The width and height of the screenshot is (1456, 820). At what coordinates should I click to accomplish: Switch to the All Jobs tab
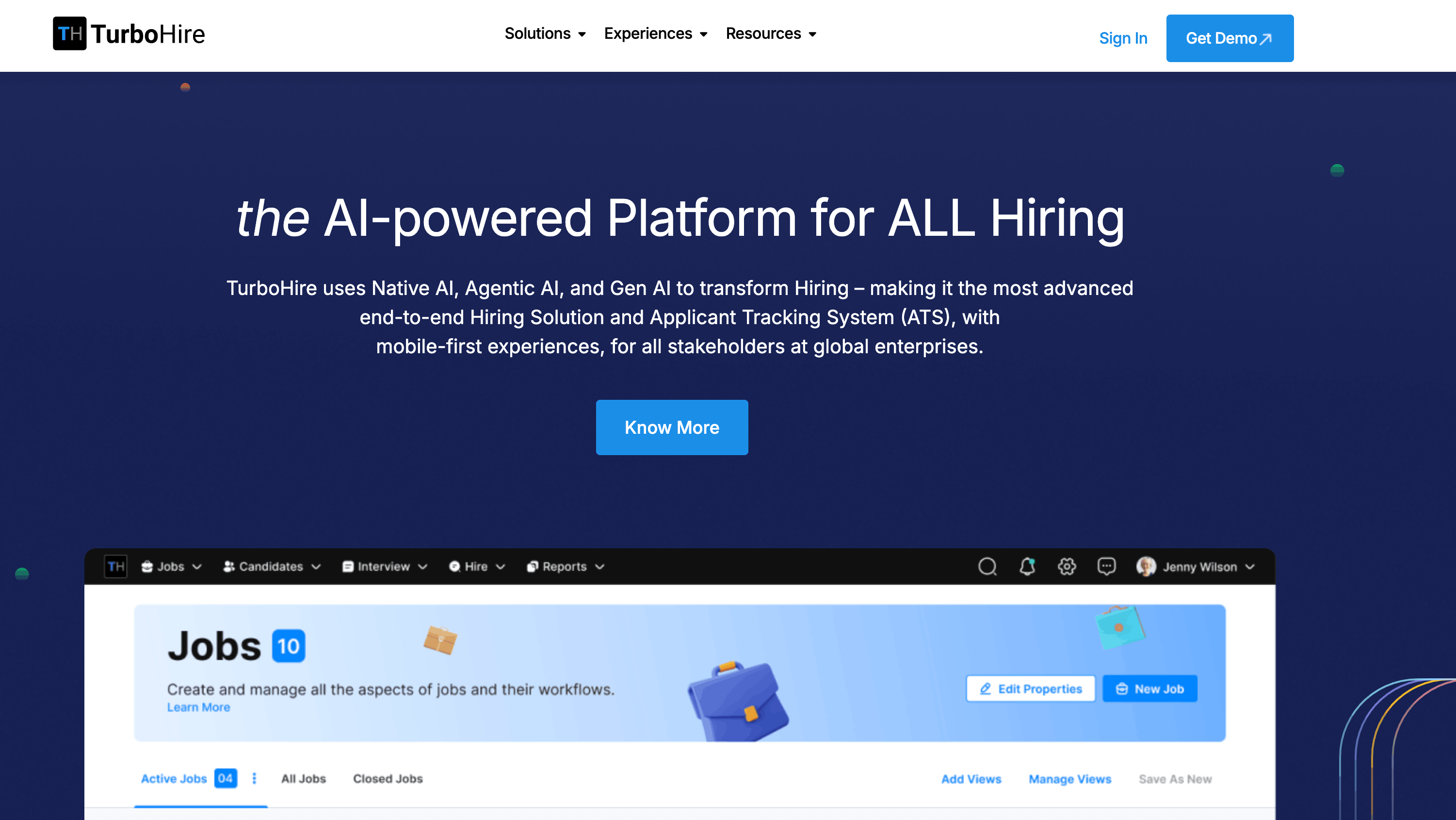(x=304, y=779)
